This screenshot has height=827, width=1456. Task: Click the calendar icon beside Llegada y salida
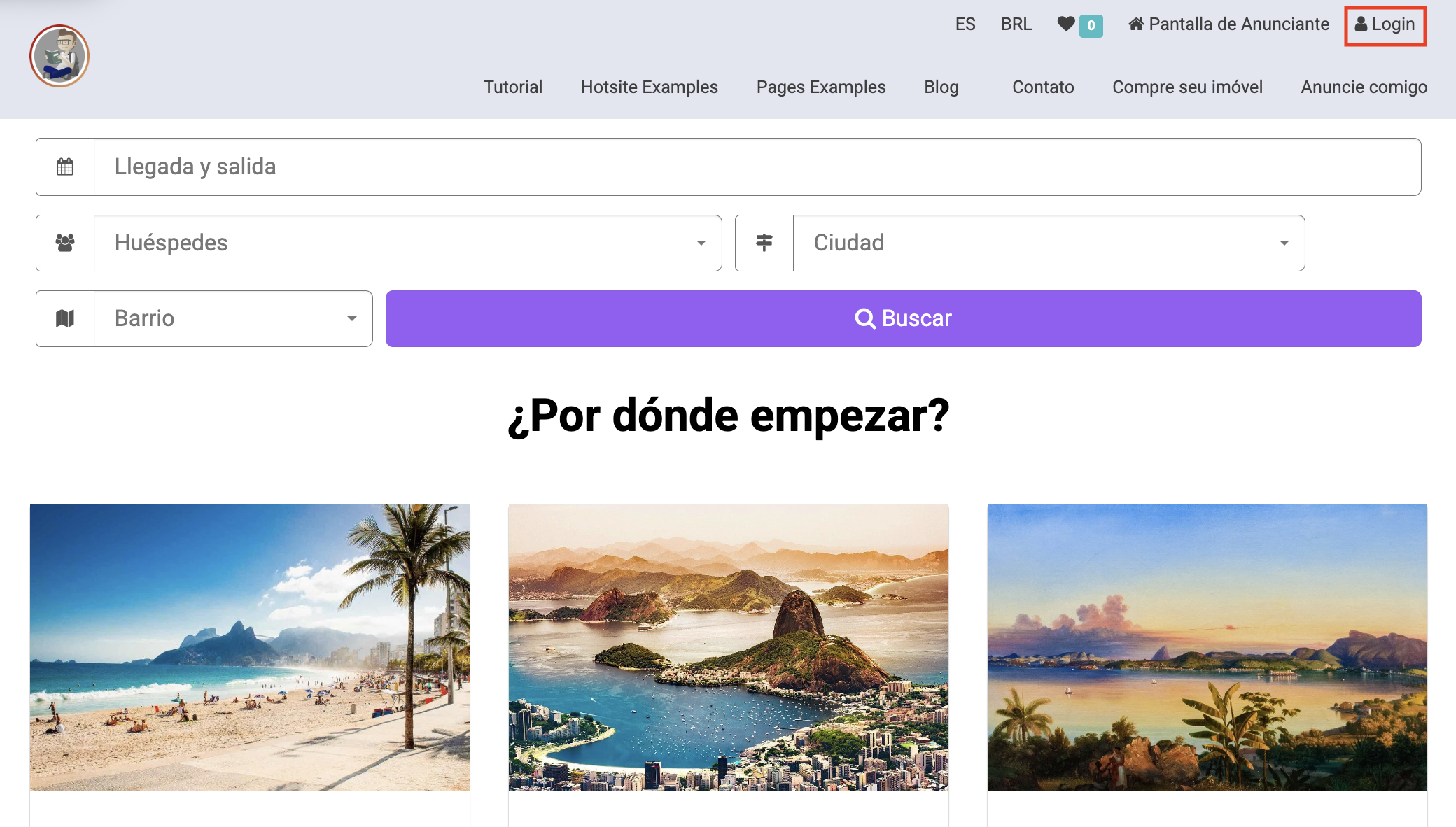click(65, 167)
